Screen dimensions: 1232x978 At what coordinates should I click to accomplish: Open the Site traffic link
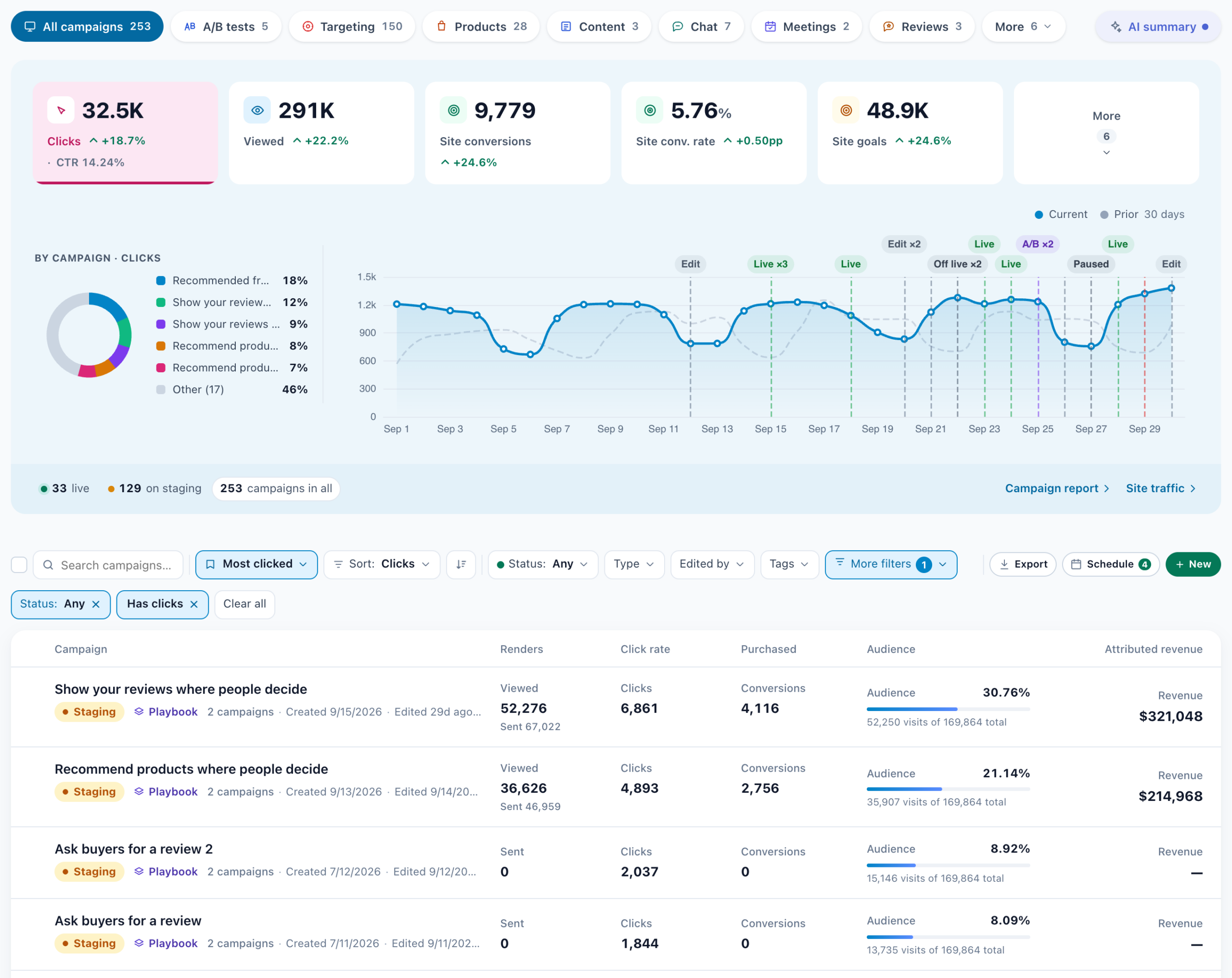coord(1161,488)
